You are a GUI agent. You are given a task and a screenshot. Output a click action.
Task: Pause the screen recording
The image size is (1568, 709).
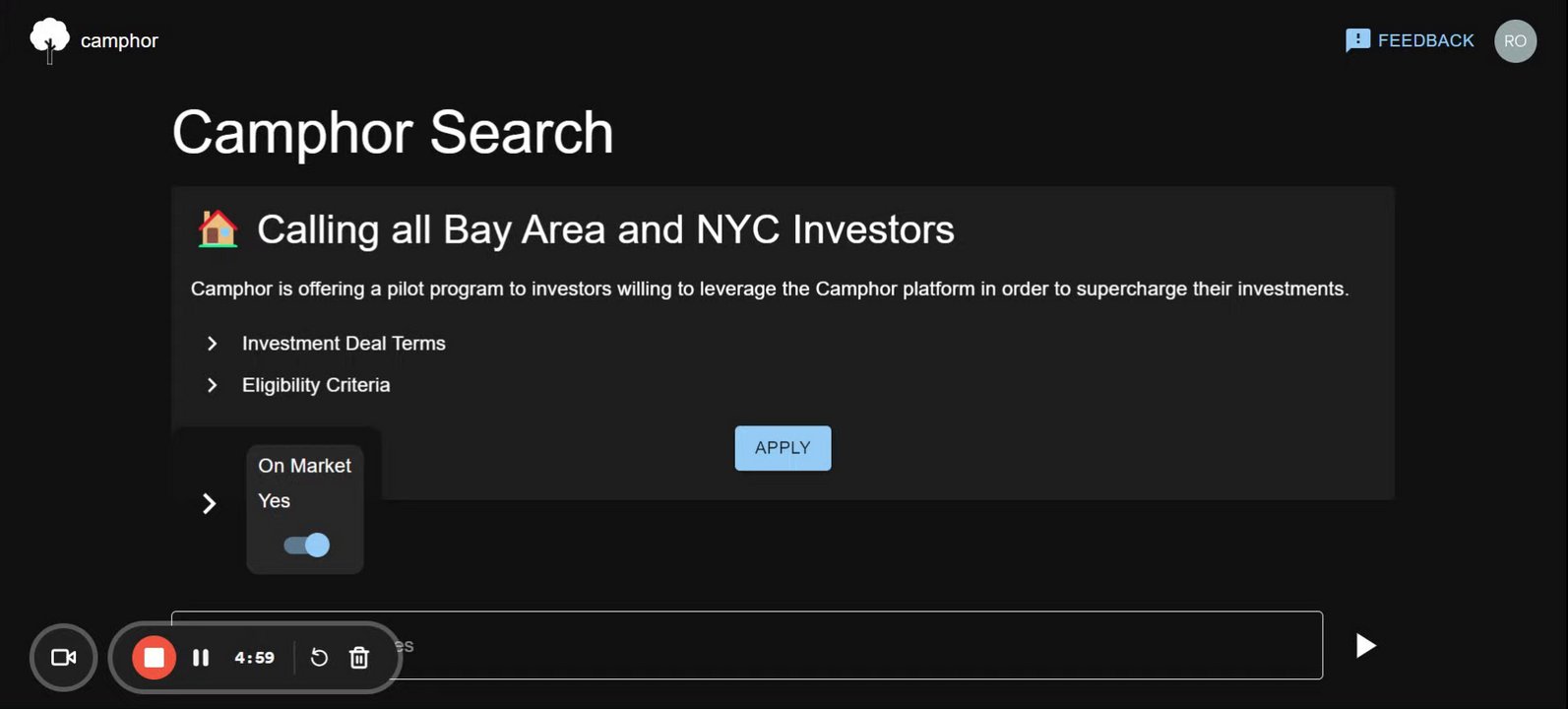click(201, 658)
